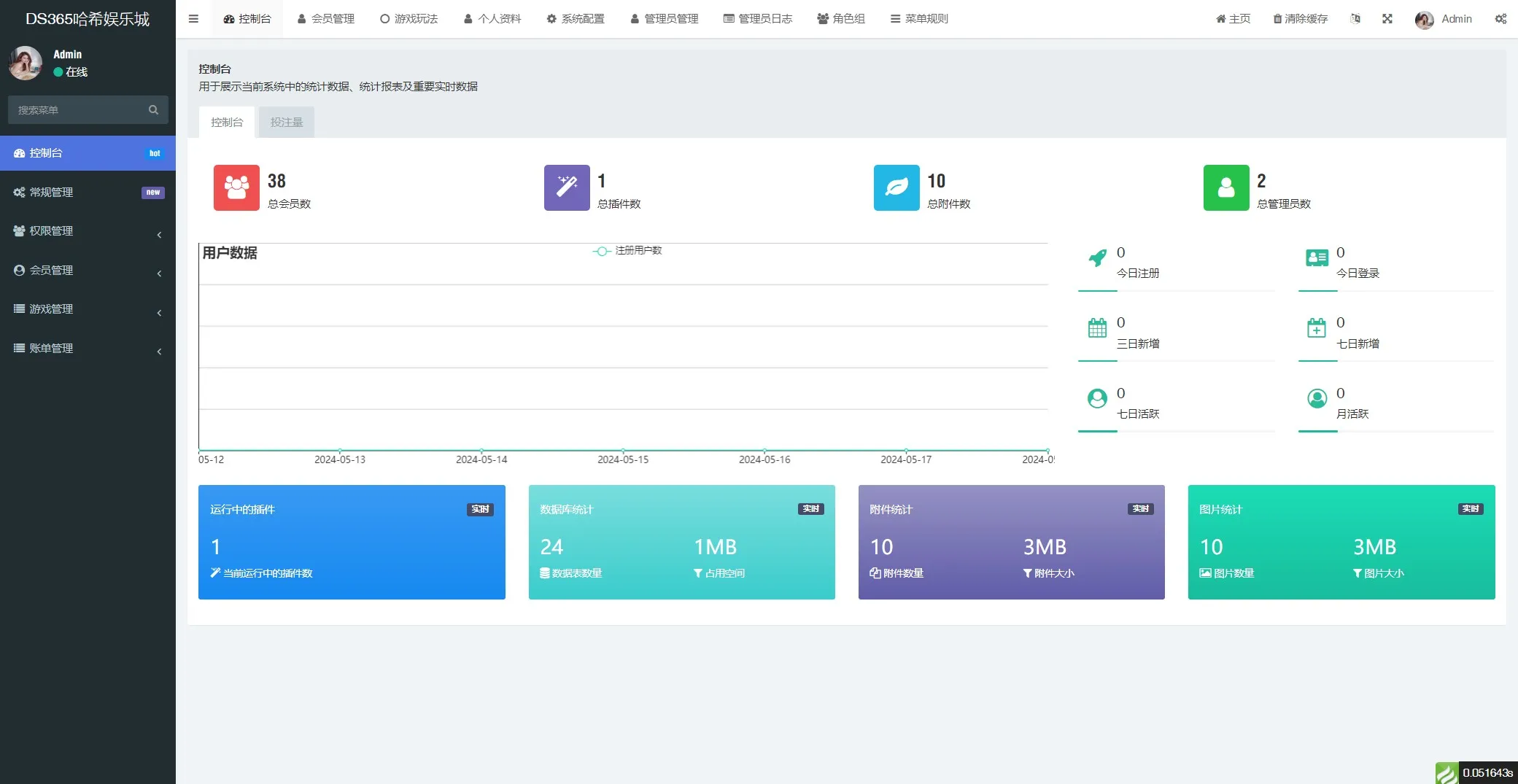Toggle the 注册用户数 chart legend series
Viewport: 1518px width, 784px height.
(x=627, y=251)
